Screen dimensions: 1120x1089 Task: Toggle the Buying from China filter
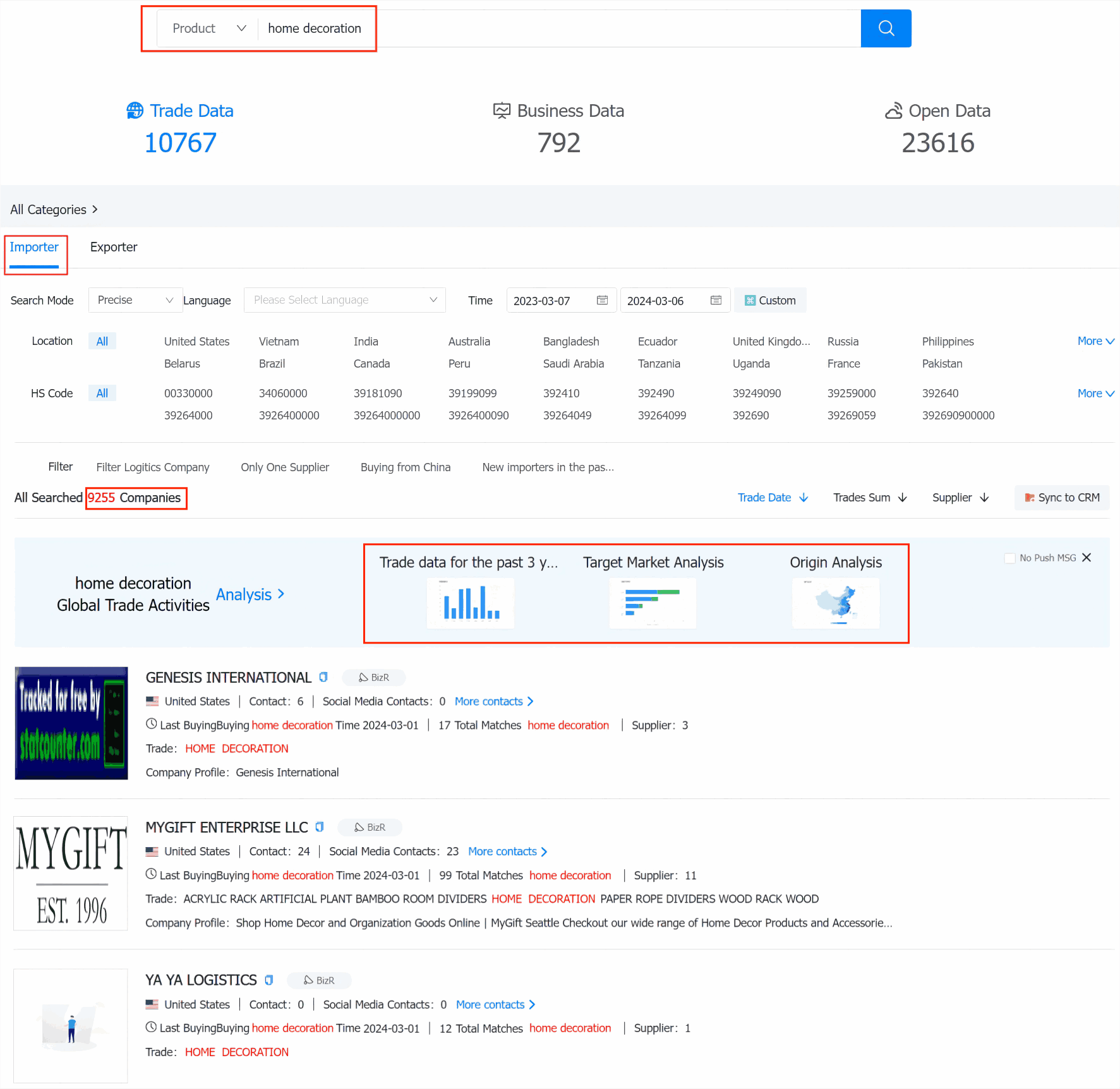click(406, 467)
